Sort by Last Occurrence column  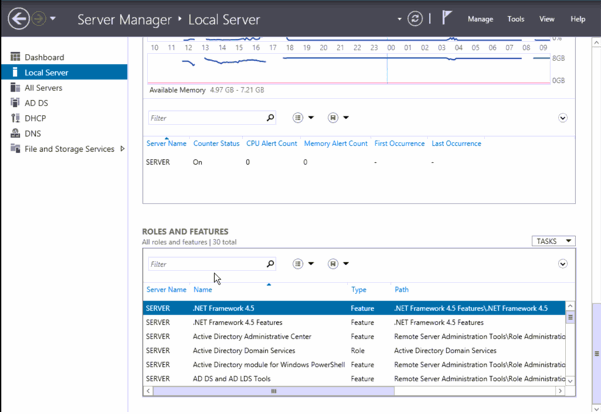[x=456, y=143]
